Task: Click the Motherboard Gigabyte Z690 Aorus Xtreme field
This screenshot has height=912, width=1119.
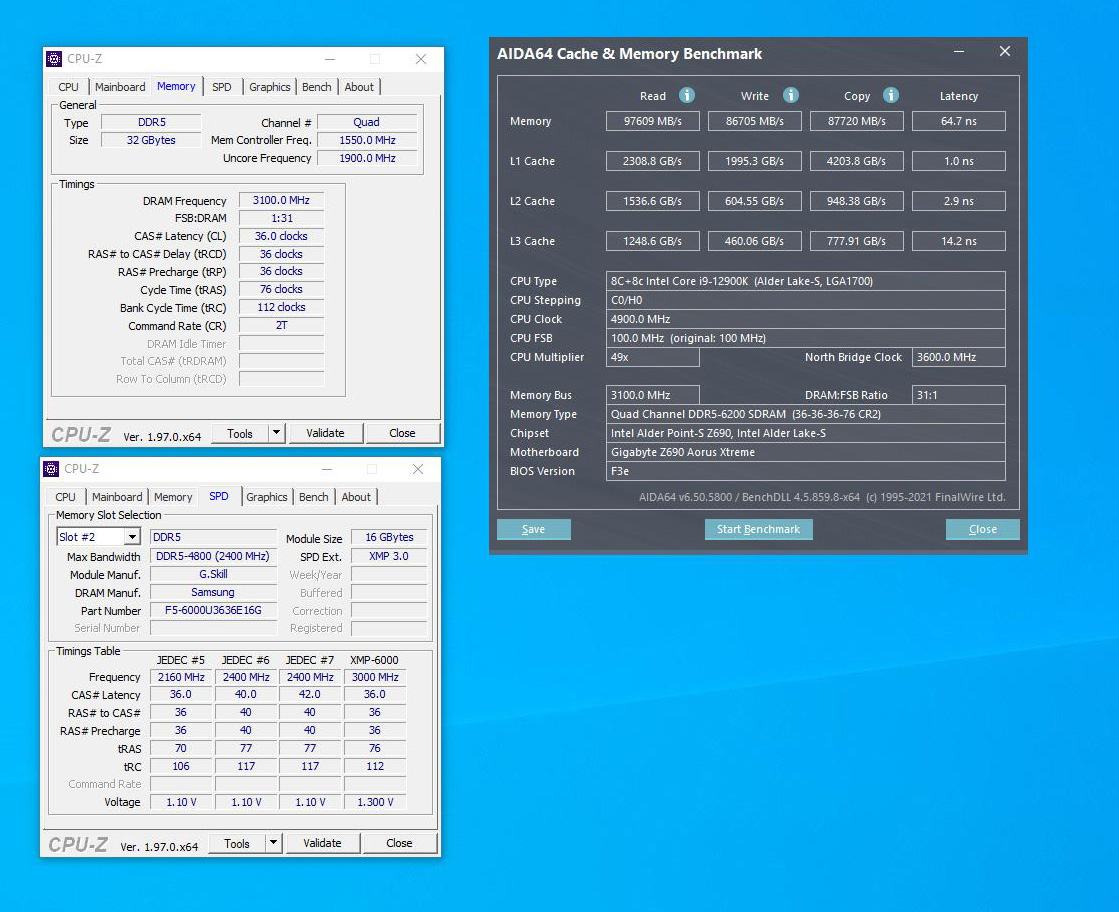Action: coord(806,452)
